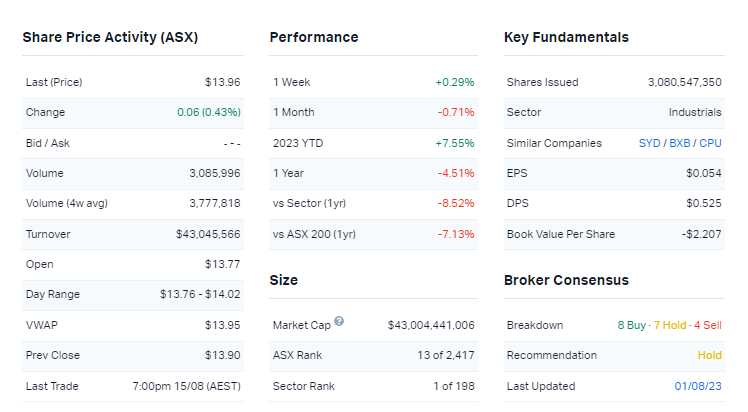
Task: Click the Size section heading
Action: click(283, 280)
